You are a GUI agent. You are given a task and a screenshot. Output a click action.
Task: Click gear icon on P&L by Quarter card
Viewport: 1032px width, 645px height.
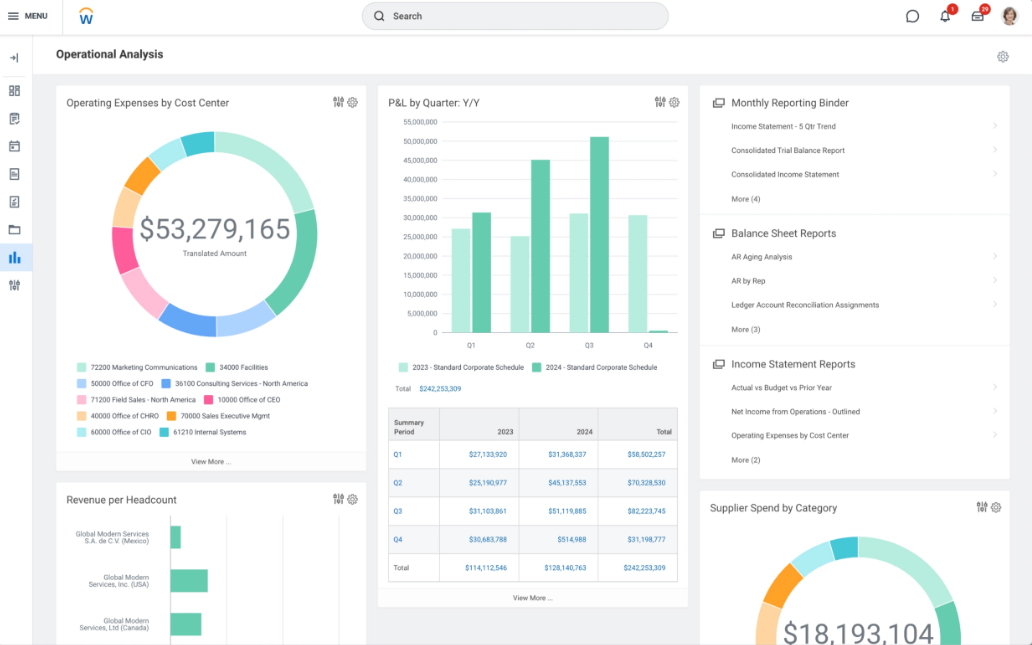pos(674,102)
